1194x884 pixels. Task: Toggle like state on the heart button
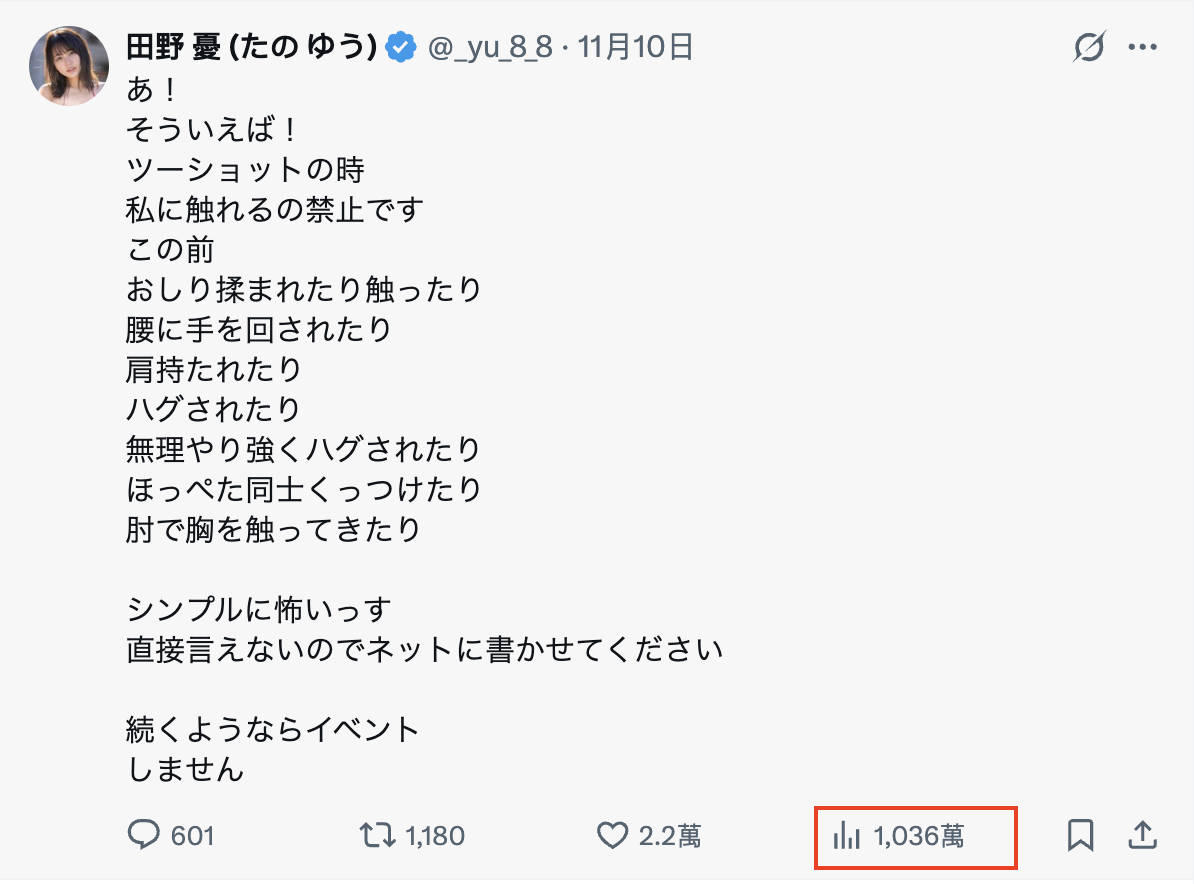[613, 835]
